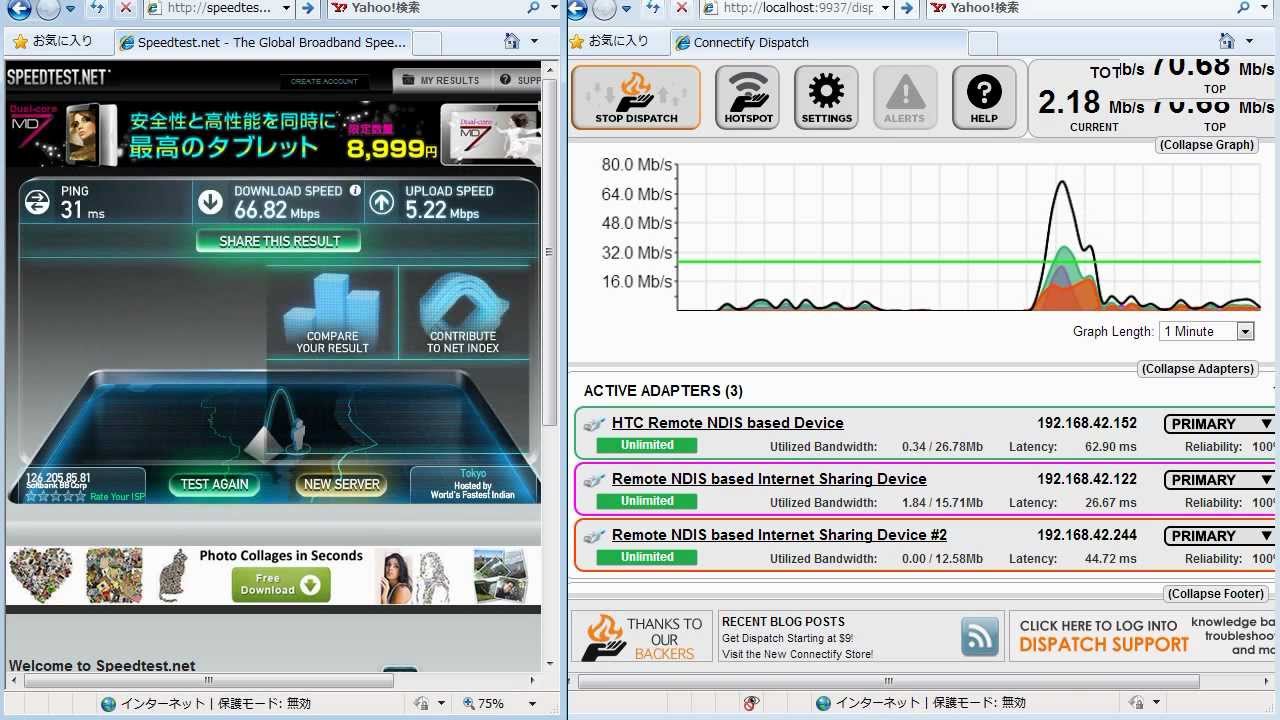Click Create Account on Speedtest
This screenshot has width=1280, height=720.
point(324,82)
